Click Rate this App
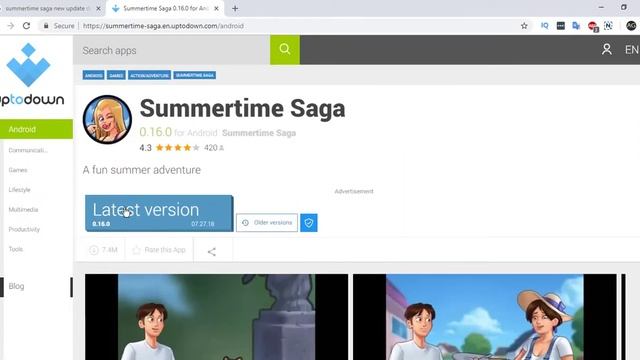 coord(159,250)
